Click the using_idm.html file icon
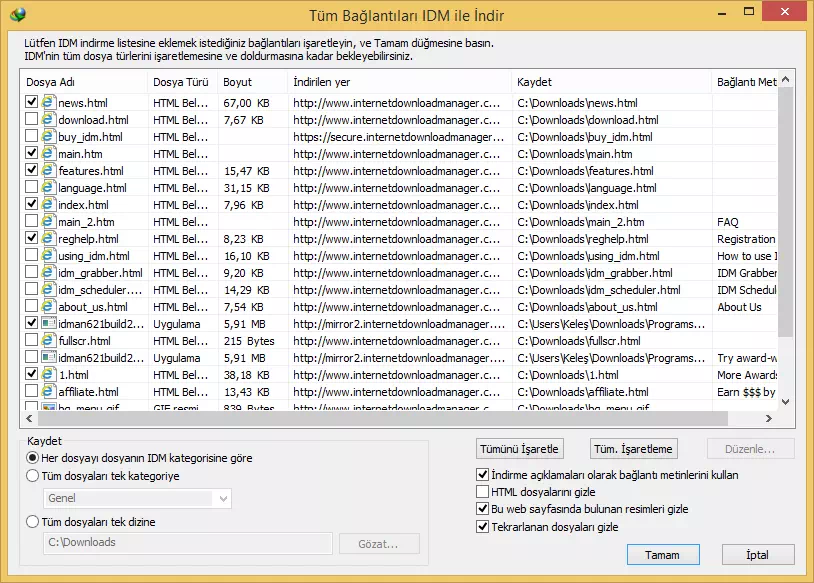This screenshot has height=583, width=814. [x=48, y=255]
